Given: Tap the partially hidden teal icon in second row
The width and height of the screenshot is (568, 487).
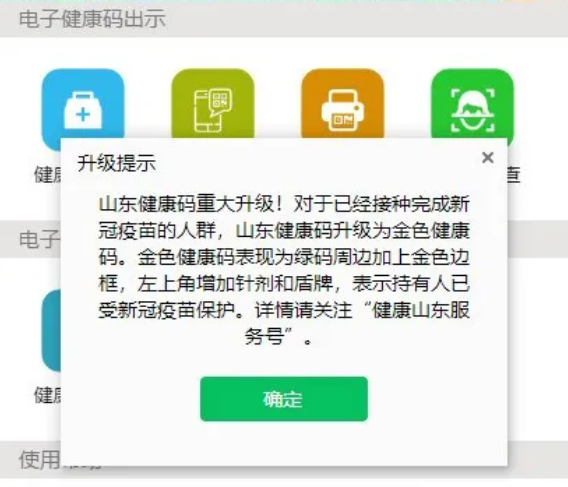Looking at the screenshot, I should coord(51,330).
